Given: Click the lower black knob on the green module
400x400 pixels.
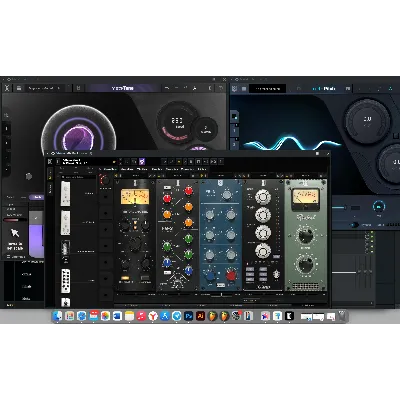Looking at the screenshot, I should (306, 264).
